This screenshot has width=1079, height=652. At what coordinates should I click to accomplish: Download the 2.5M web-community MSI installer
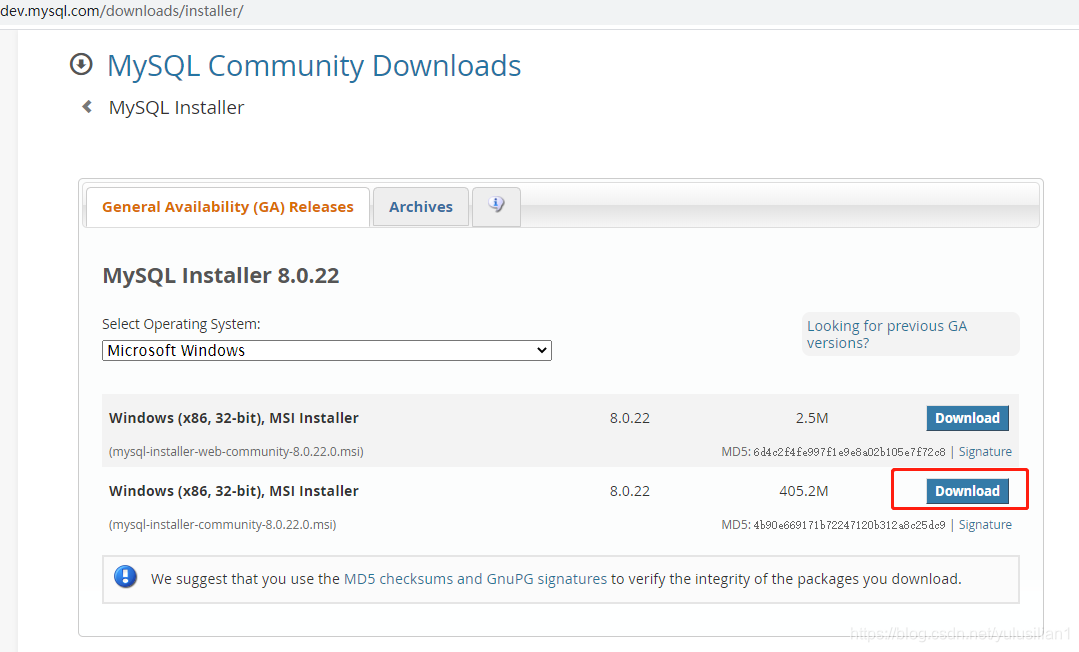[967, 418]
